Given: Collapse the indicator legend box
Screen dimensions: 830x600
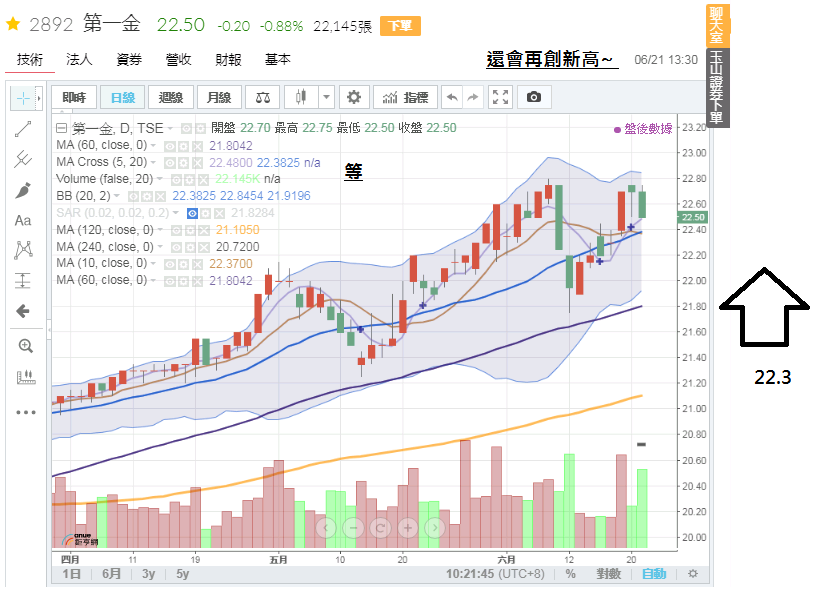Looking at the screenshot, I should tap(61, 128).
